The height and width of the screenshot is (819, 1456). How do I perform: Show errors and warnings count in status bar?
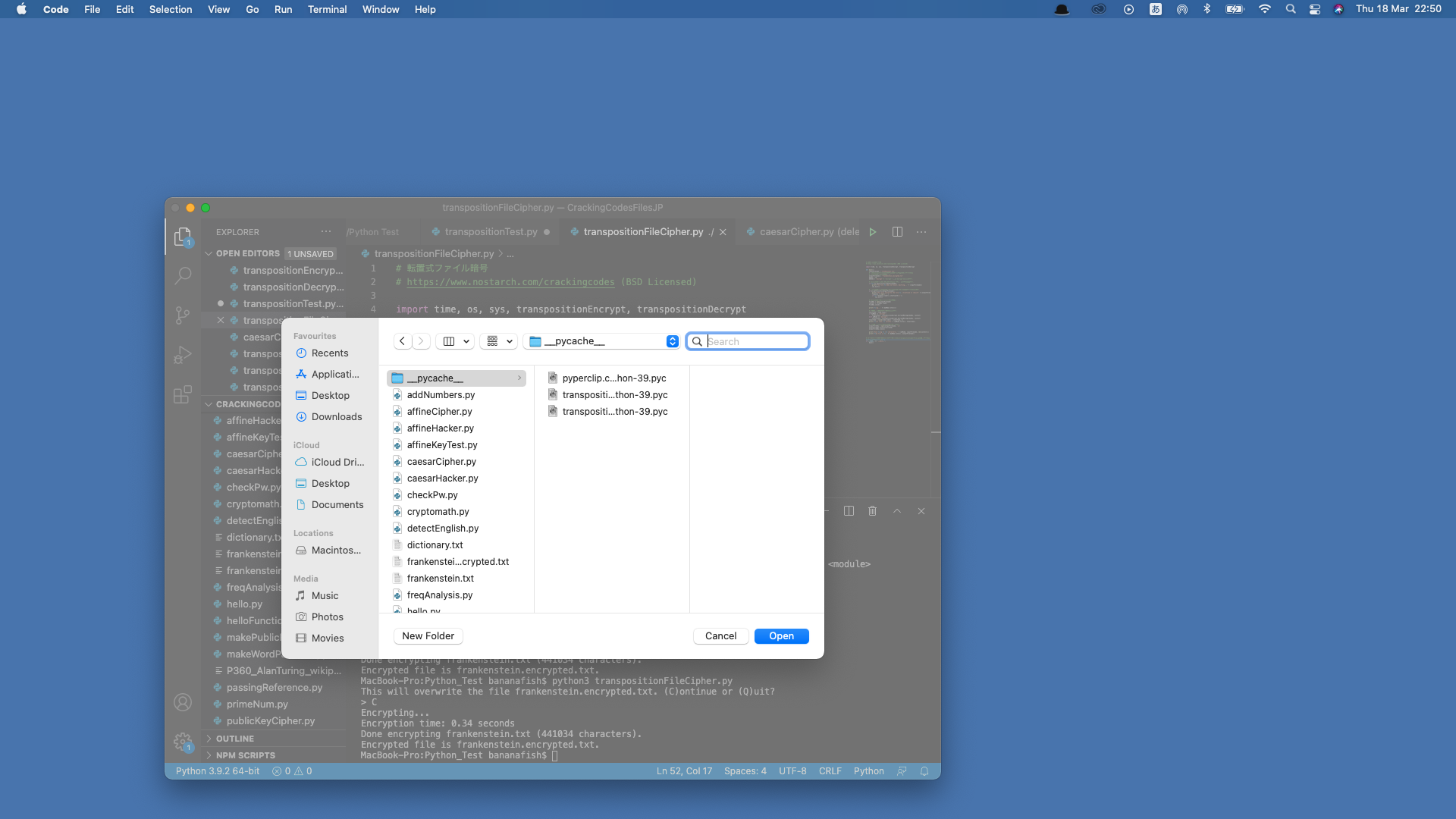pos(292,771)
